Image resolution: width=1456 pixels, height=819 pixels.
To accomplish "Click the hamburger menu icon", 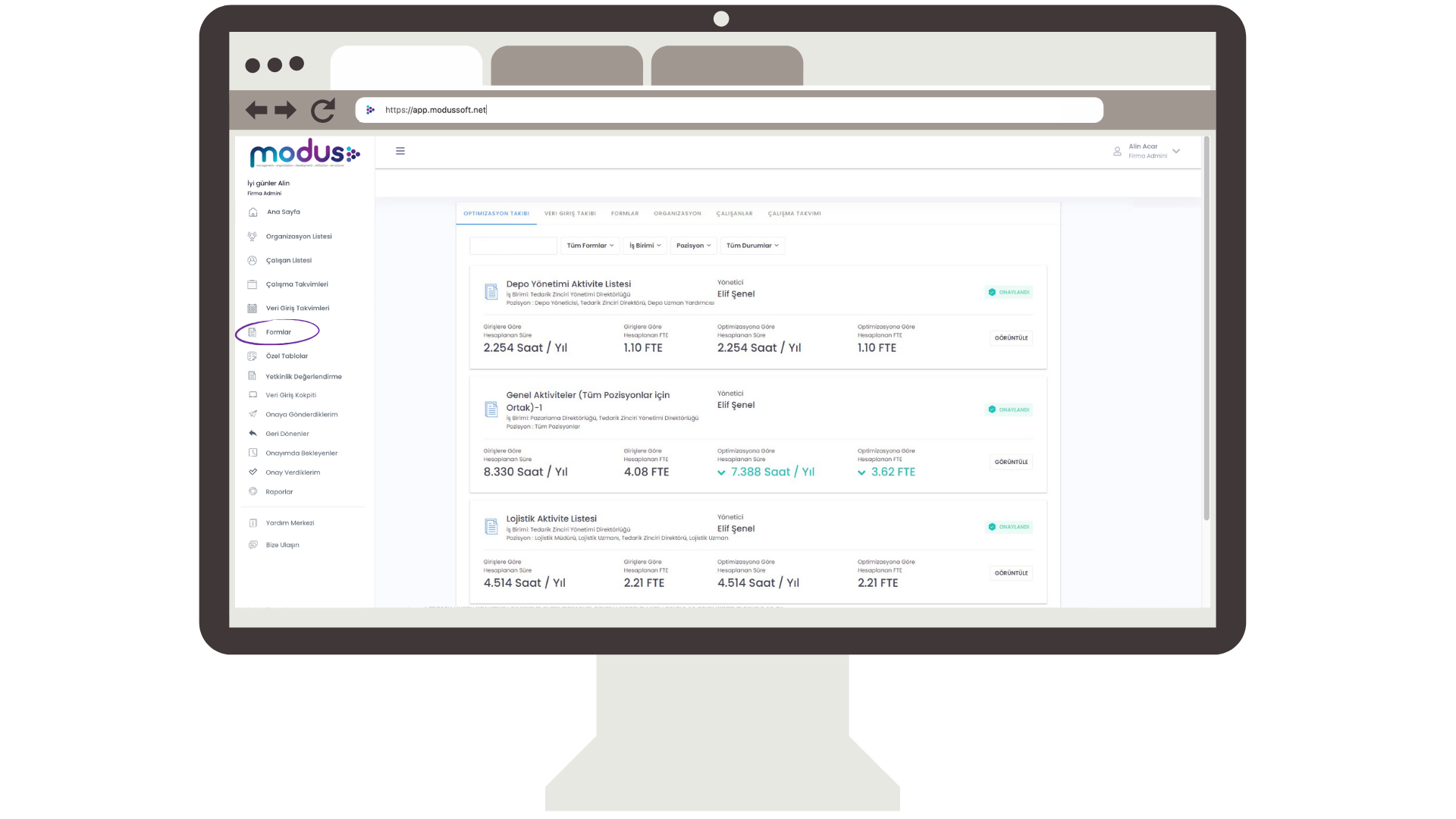I will pos(400,151).
